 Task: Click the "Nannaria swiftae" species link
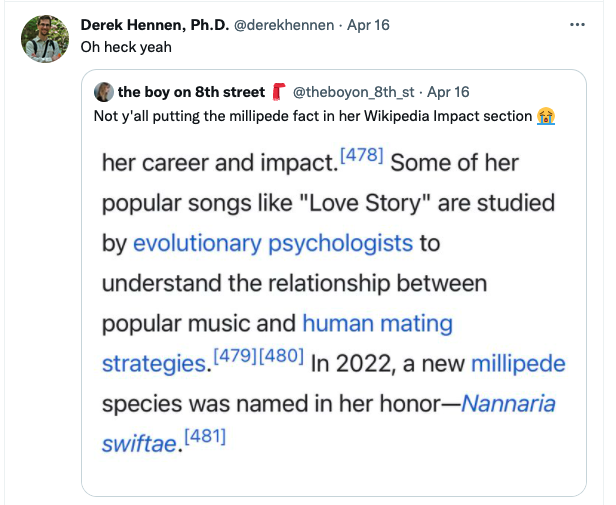[x=508, y=404]
